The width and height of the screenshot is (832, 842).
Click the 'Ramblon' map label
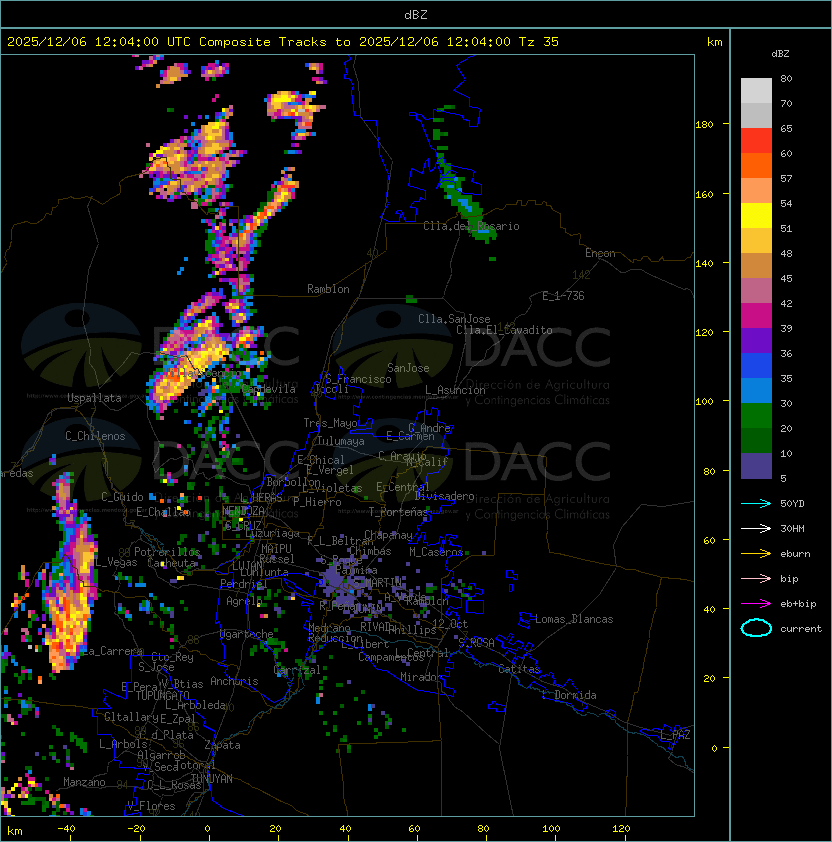328,289
